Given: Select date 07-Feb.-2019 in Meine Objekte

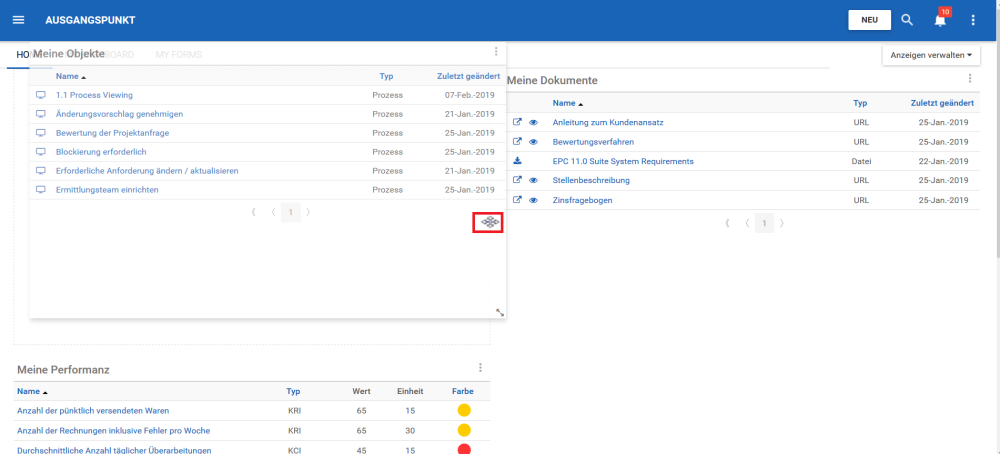Looking at the screenshot, I should tap(469, 95).
